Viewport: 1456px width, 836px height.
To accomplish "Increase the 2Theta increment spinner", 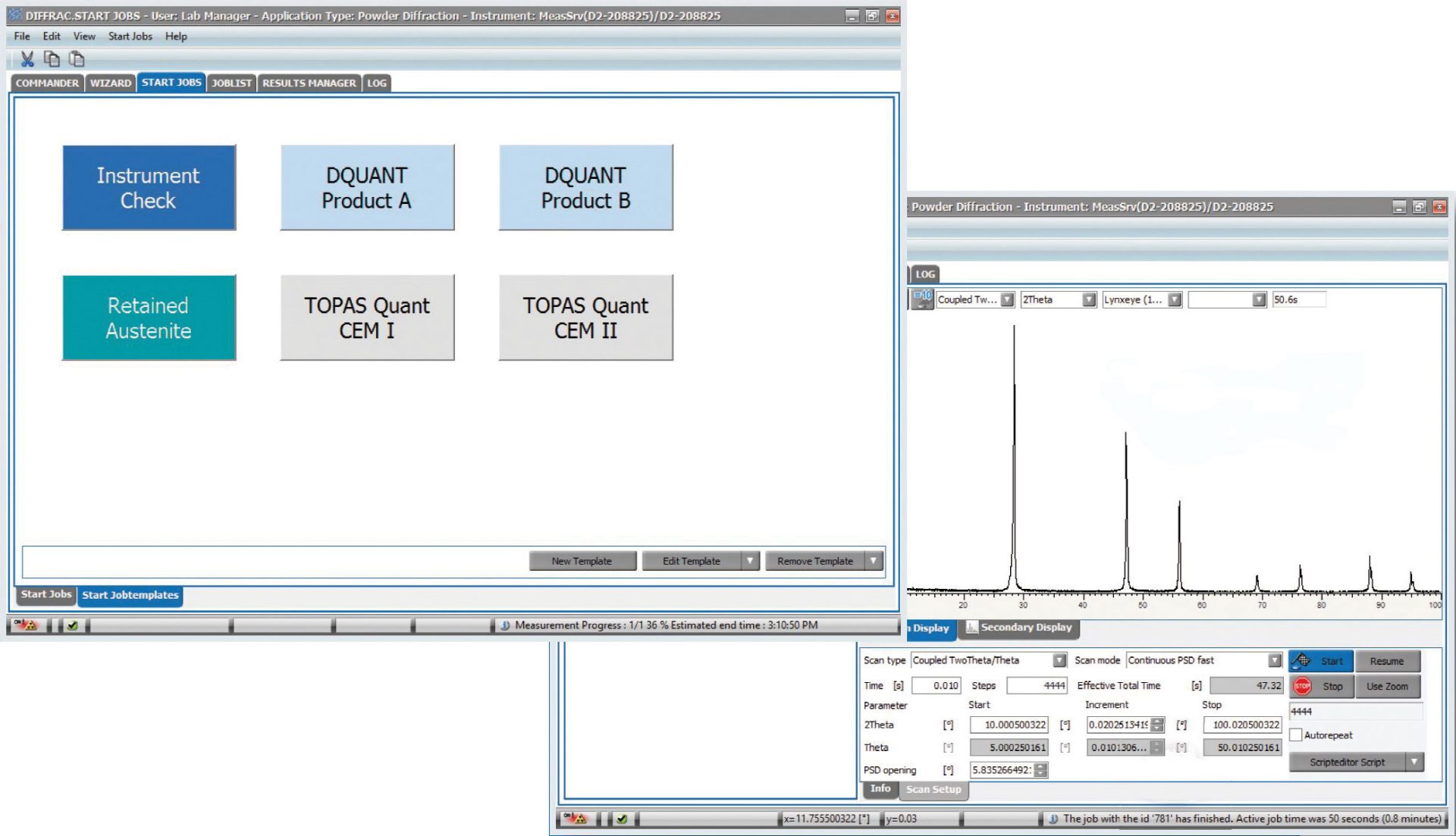I will coord(1157,722).
